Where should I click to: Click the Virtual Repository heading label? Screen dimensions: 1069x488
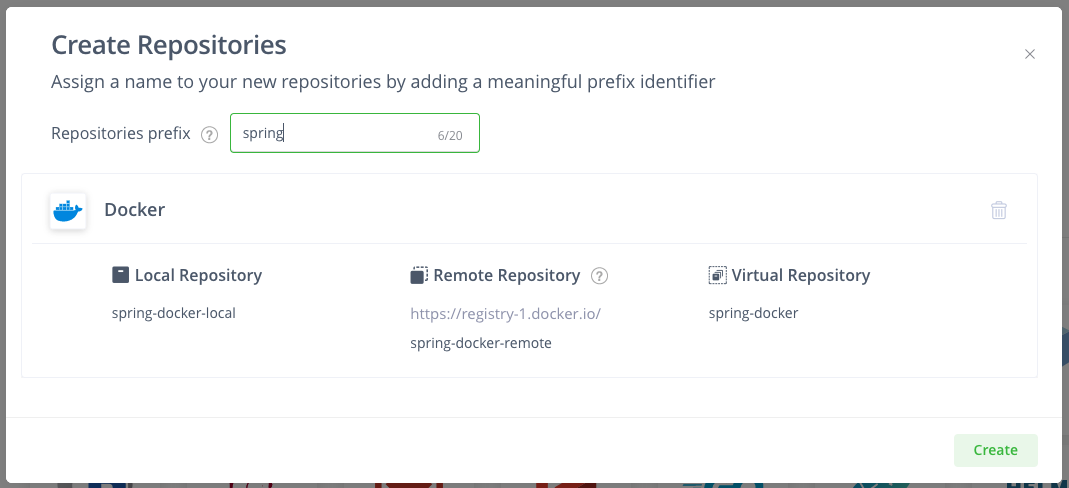800,275
